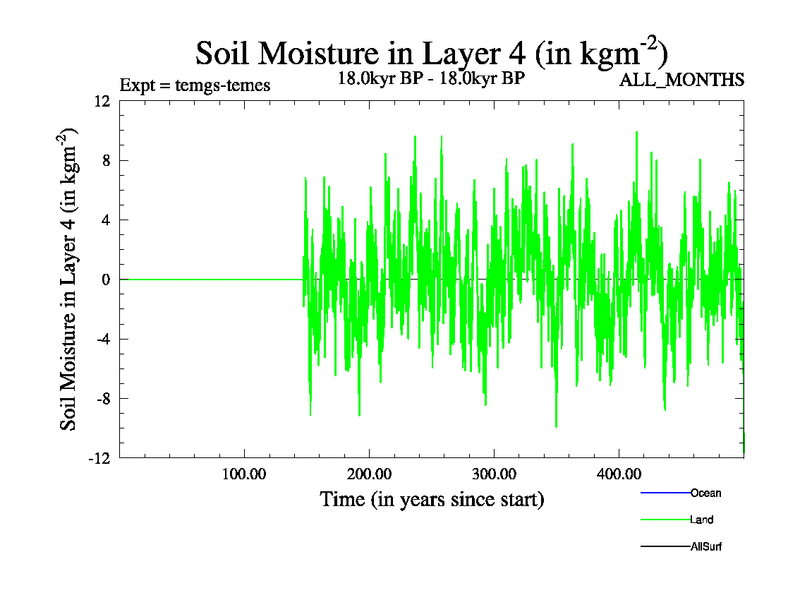Select the Land legend label
800x600 pixels.
(x=701, y=520)
